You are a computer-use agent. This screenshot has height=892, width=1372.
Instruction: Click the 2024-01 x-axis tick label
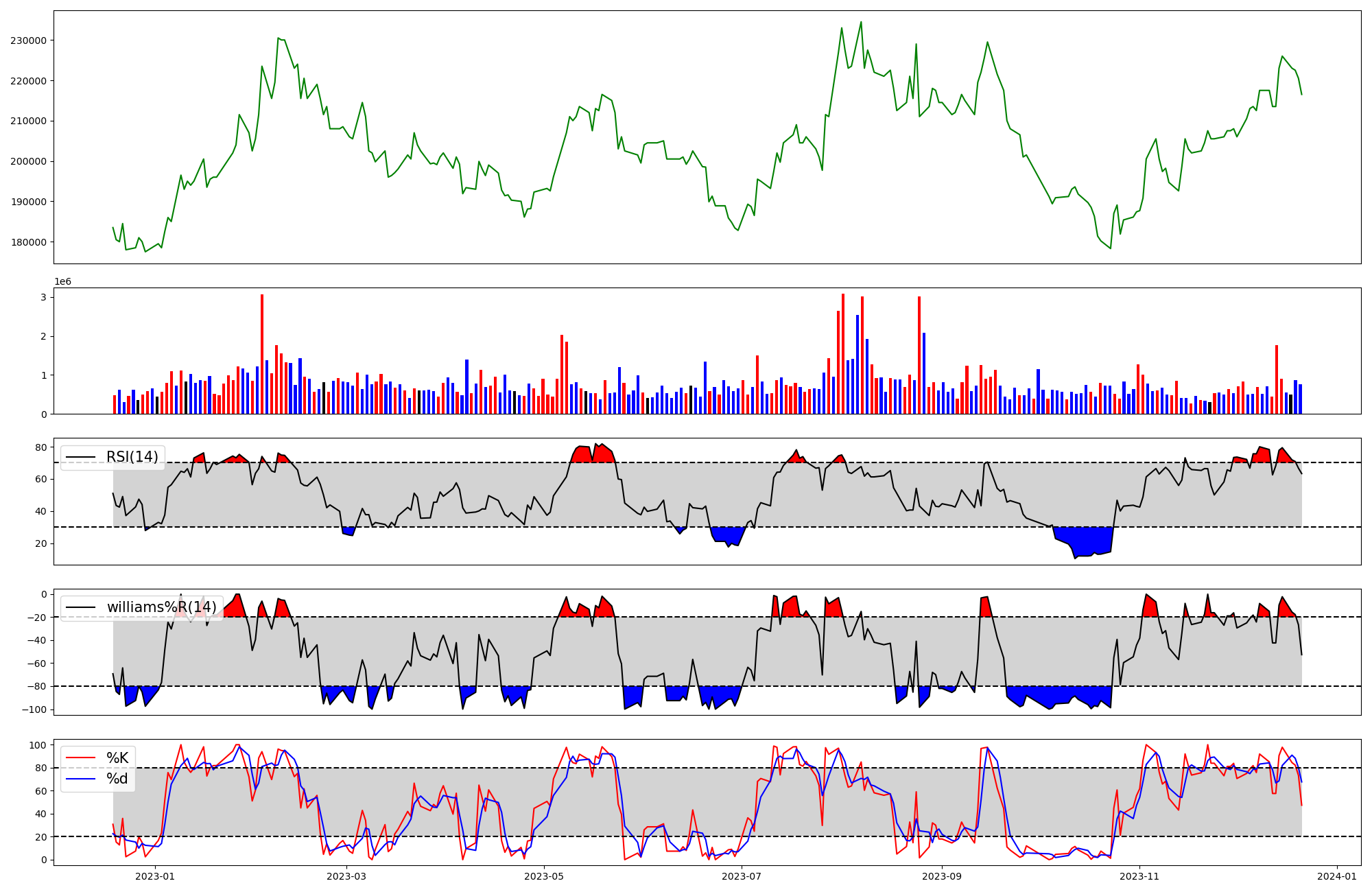tap(1338, 876)
